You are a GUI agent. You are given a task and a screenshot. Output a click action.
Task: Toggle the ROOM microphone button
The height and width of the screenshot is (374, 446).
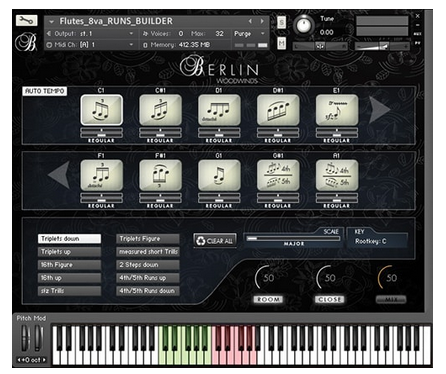268,299
